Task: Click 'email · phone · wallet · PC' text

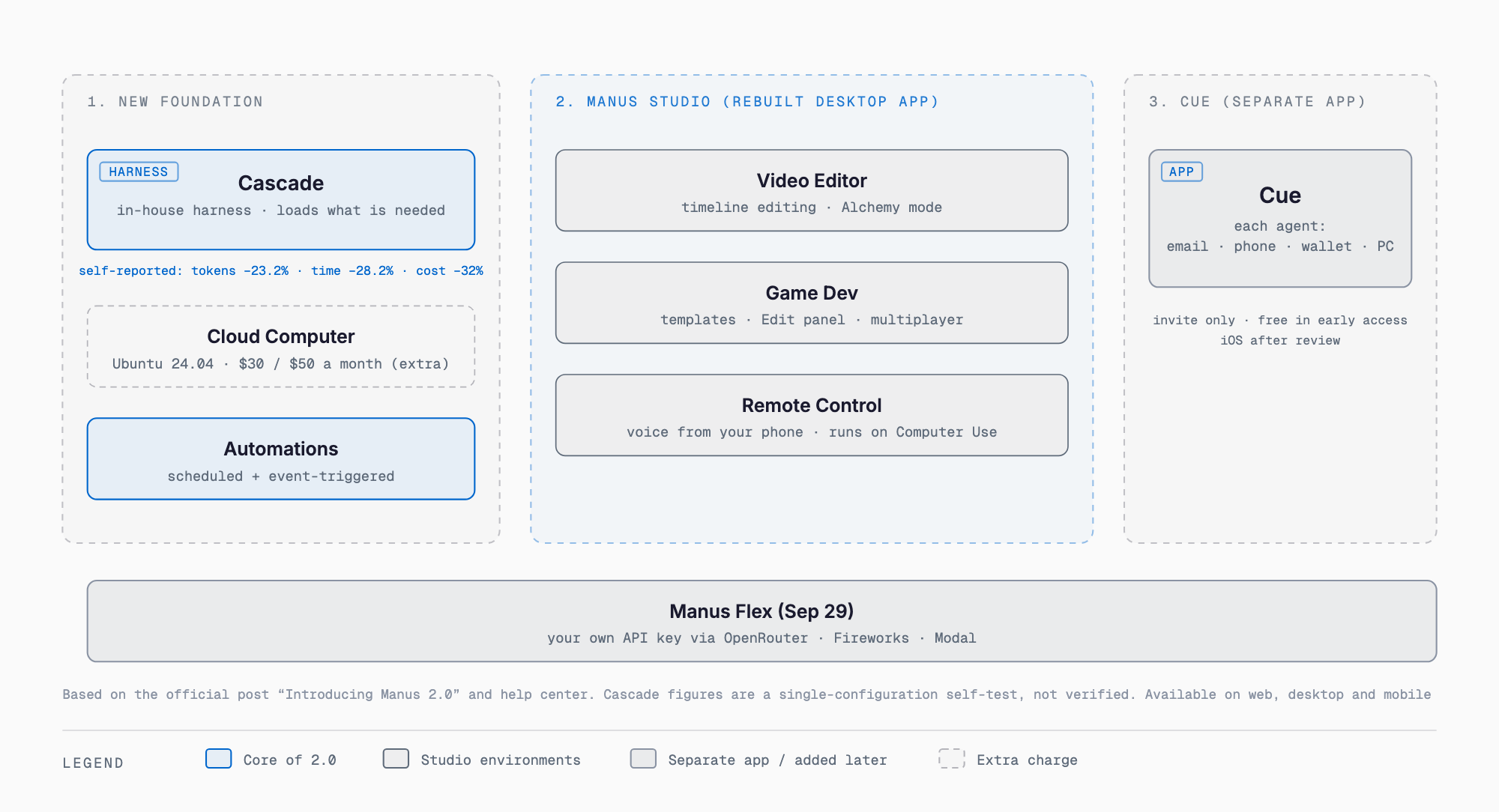Action: [1280, 246]
